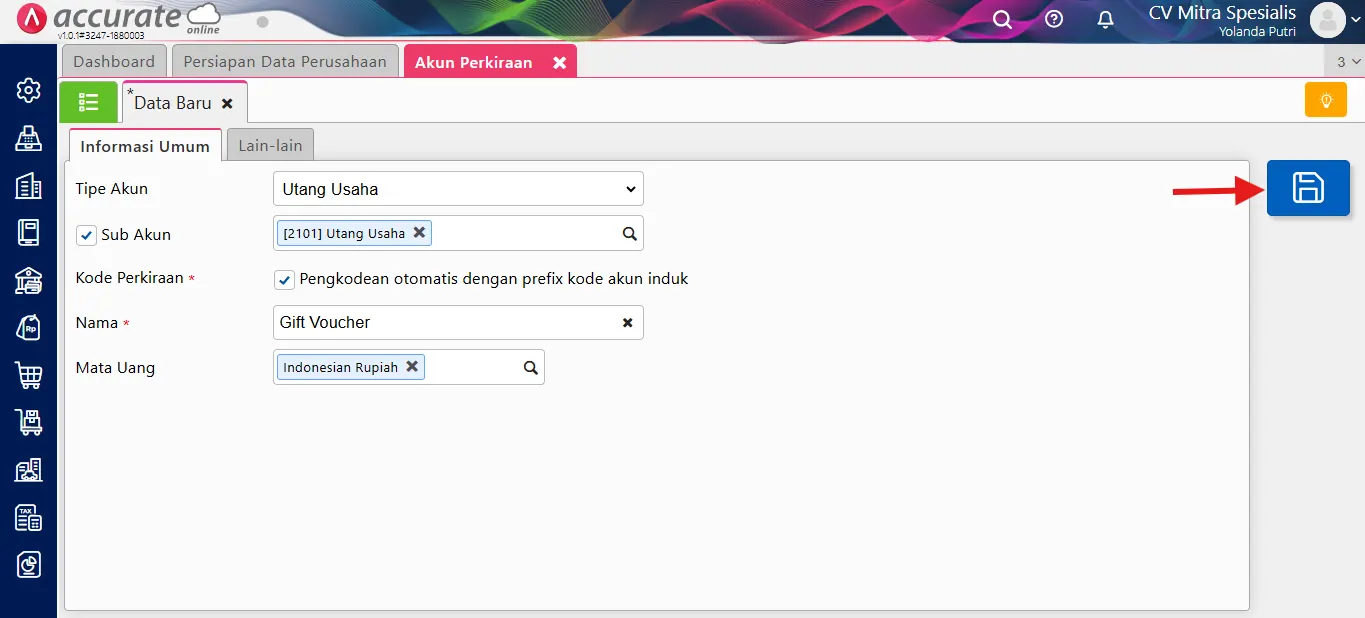Click the blue save button

click(x=1308, y=187)
